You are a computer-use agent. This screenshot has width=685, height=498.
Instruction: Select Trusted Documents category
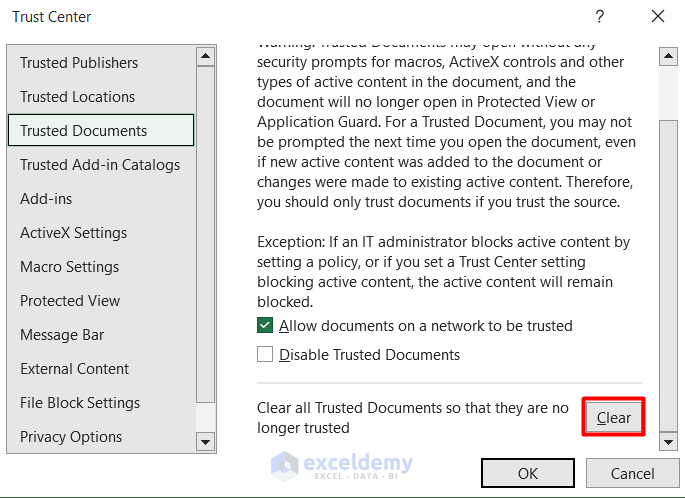coord(83,131)
